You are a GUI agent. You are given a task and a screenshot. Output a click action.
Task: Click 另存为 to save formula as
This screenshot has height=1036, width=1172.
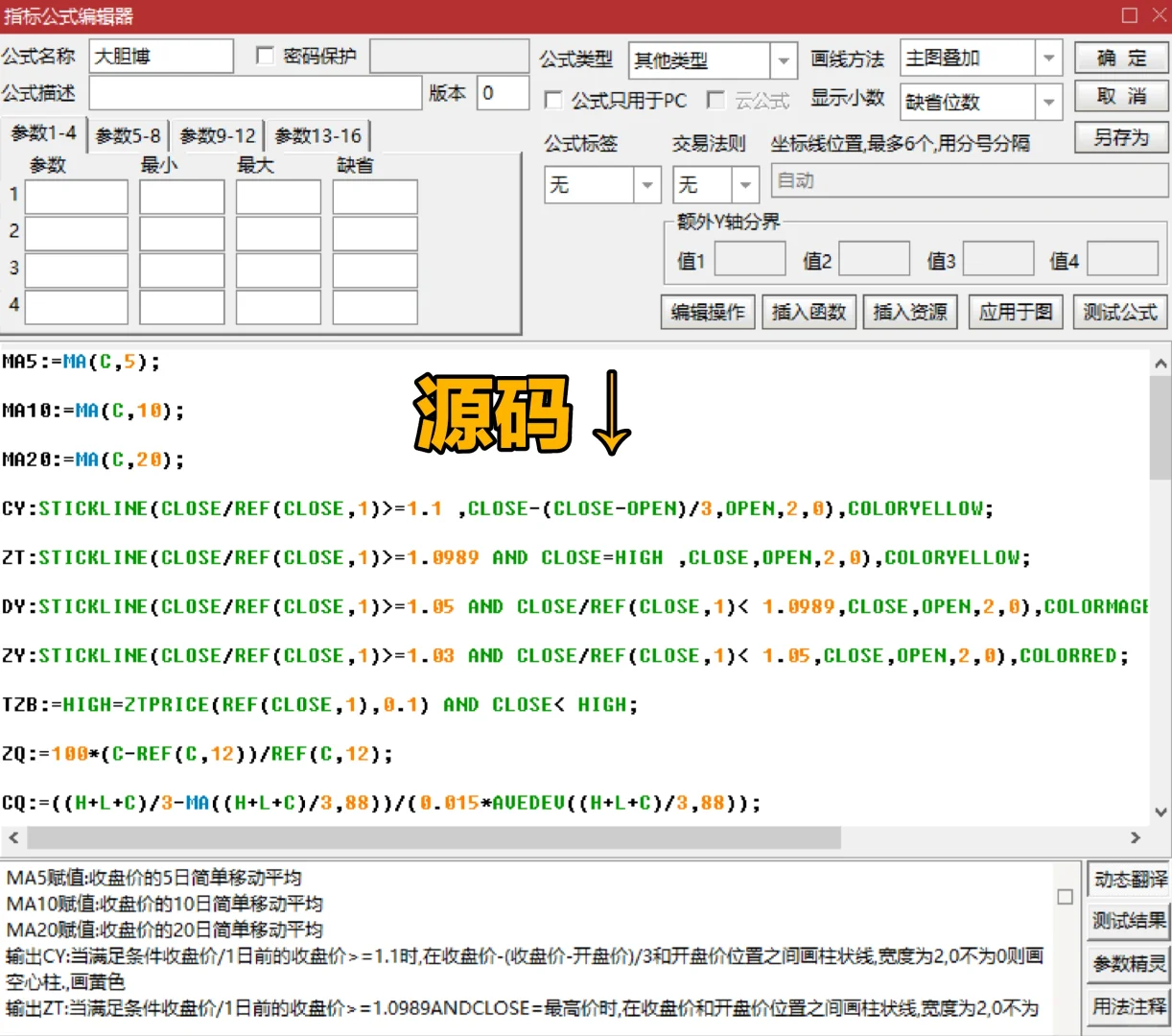pos(1120,137)
